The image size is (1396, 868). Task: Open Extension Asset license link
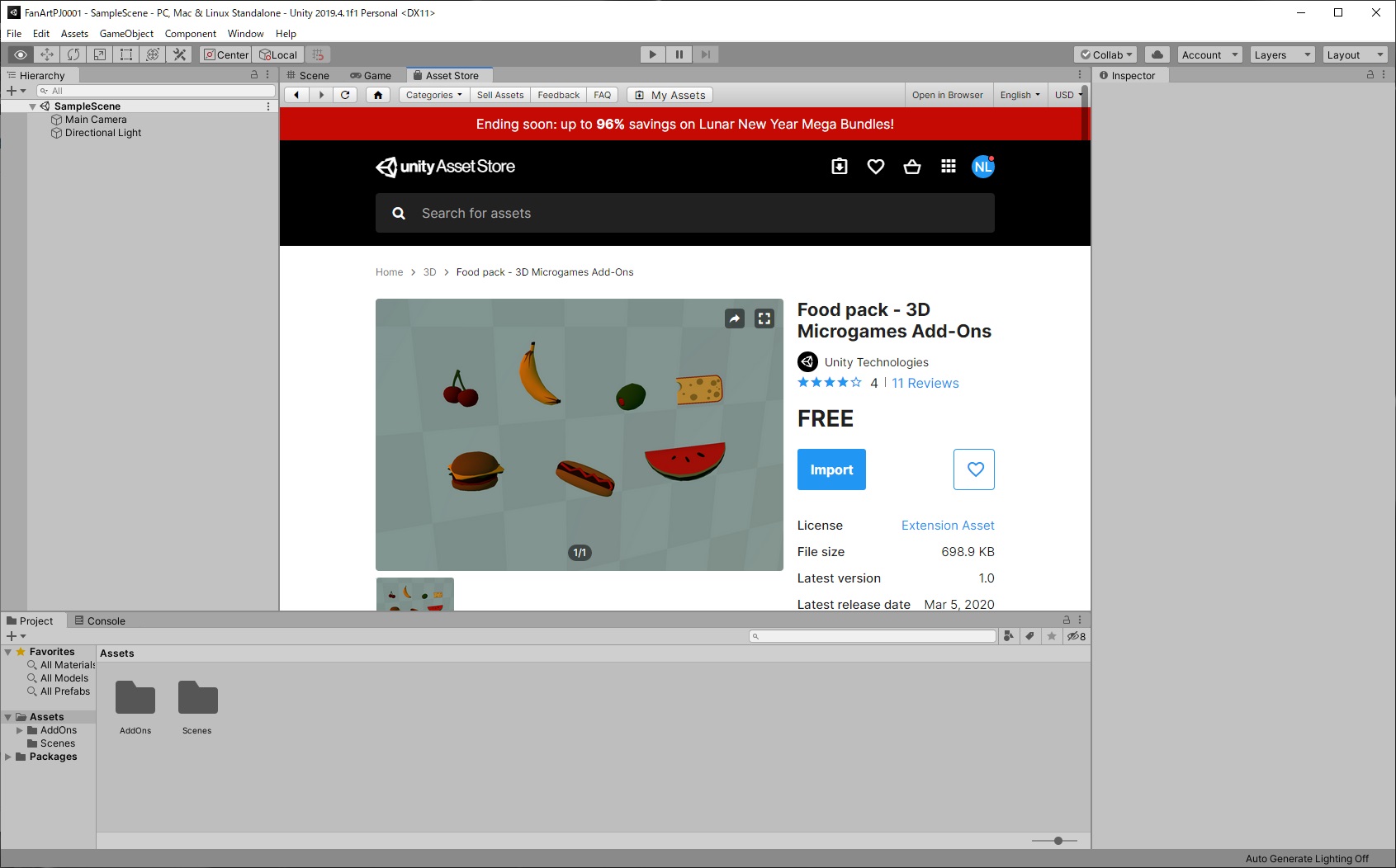click(948, 526)
